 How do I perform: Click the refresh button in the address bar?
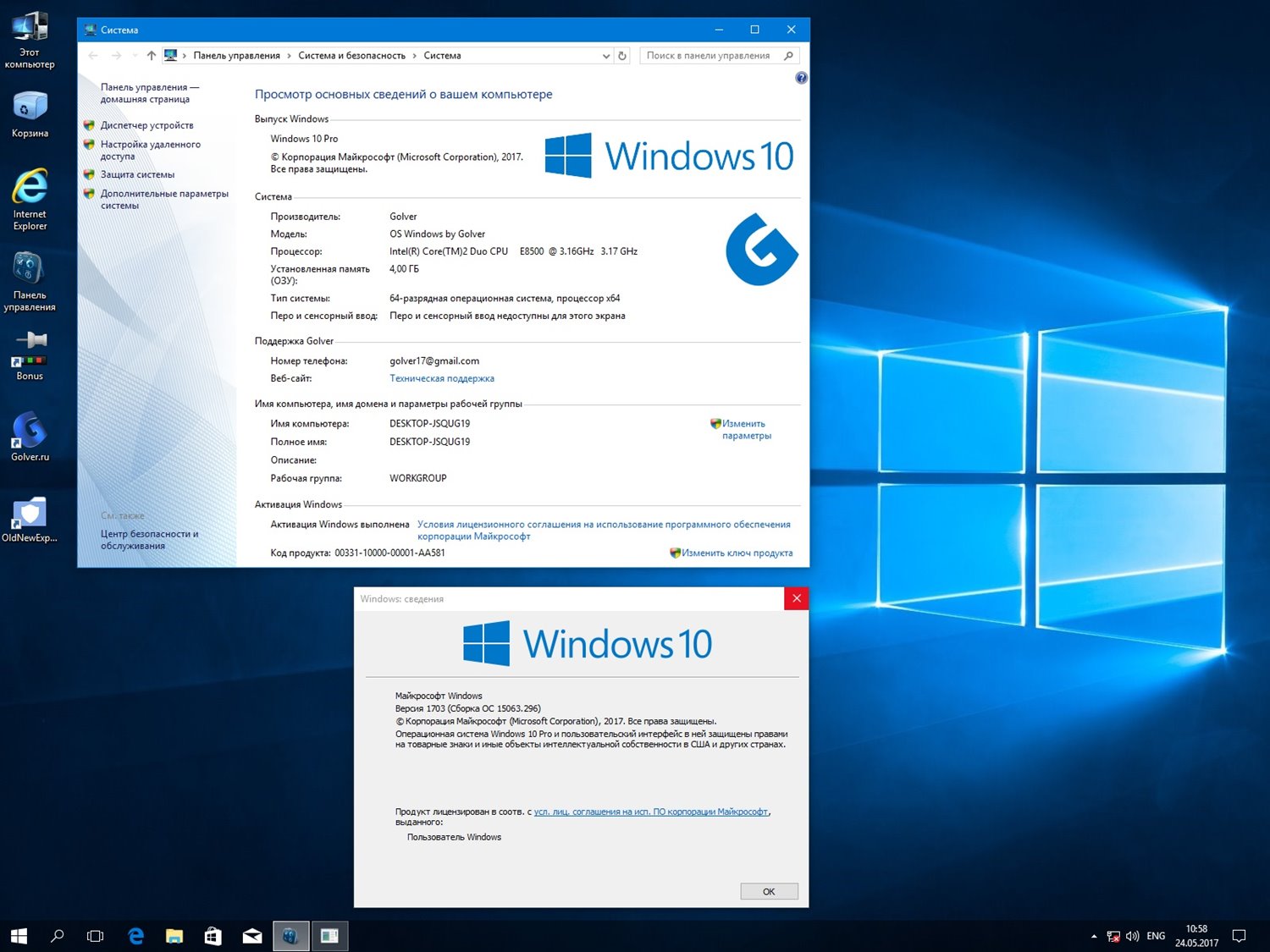[622, 56]
